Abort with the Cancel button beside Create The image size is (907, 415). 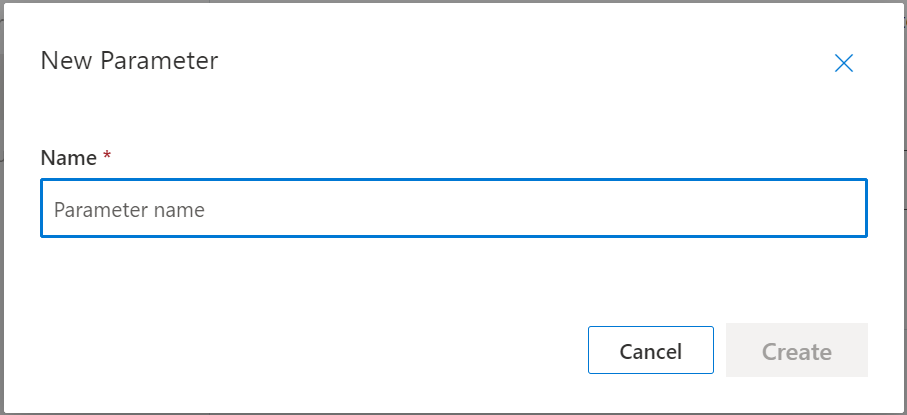(x=650, y=351)
